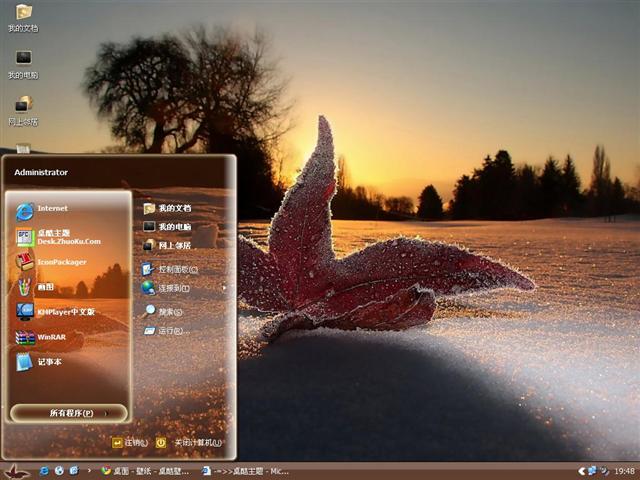640x480 pixels.
Task: Launch IconPackager from start menu
Action: point(51,262)
